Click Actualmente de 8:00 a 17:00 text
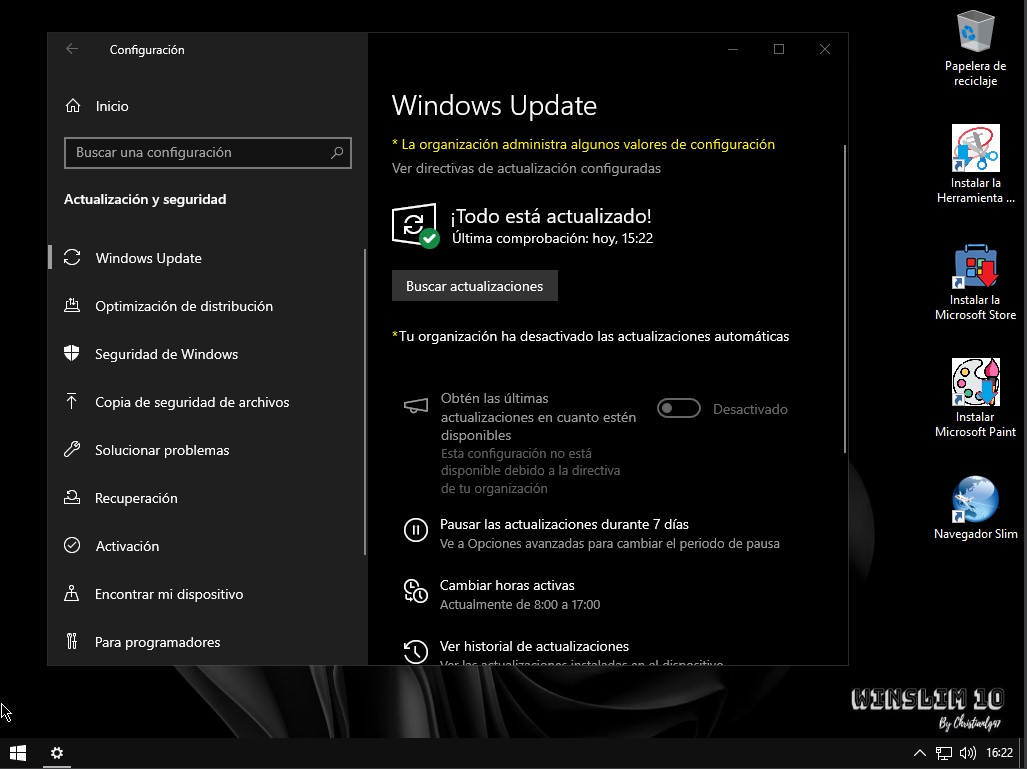 pos(520,605)
